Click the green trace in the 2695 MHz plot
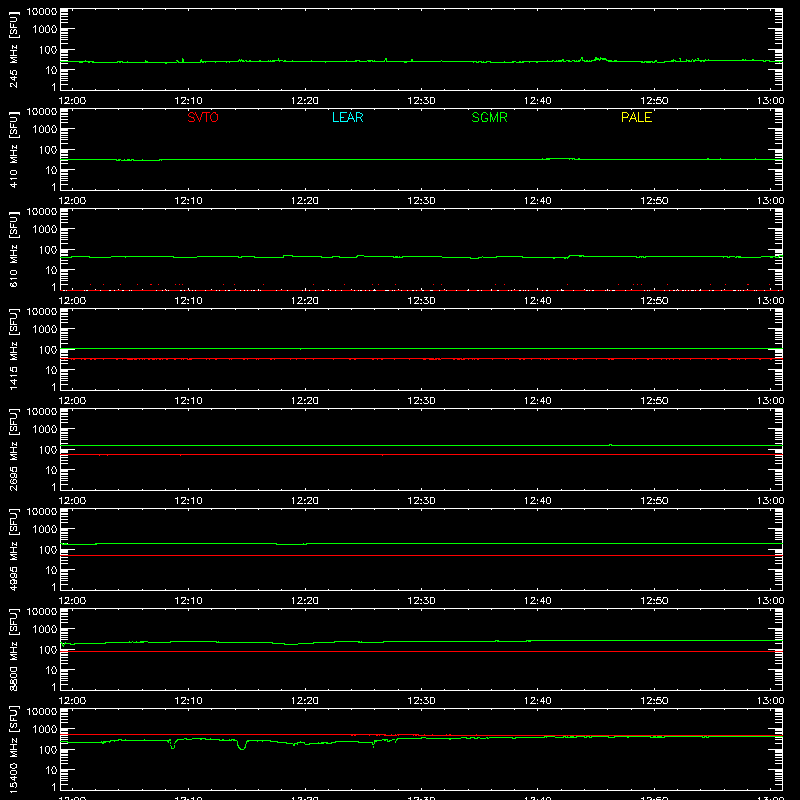The width and height of the screenshot is (800, 800). [421, 445]
